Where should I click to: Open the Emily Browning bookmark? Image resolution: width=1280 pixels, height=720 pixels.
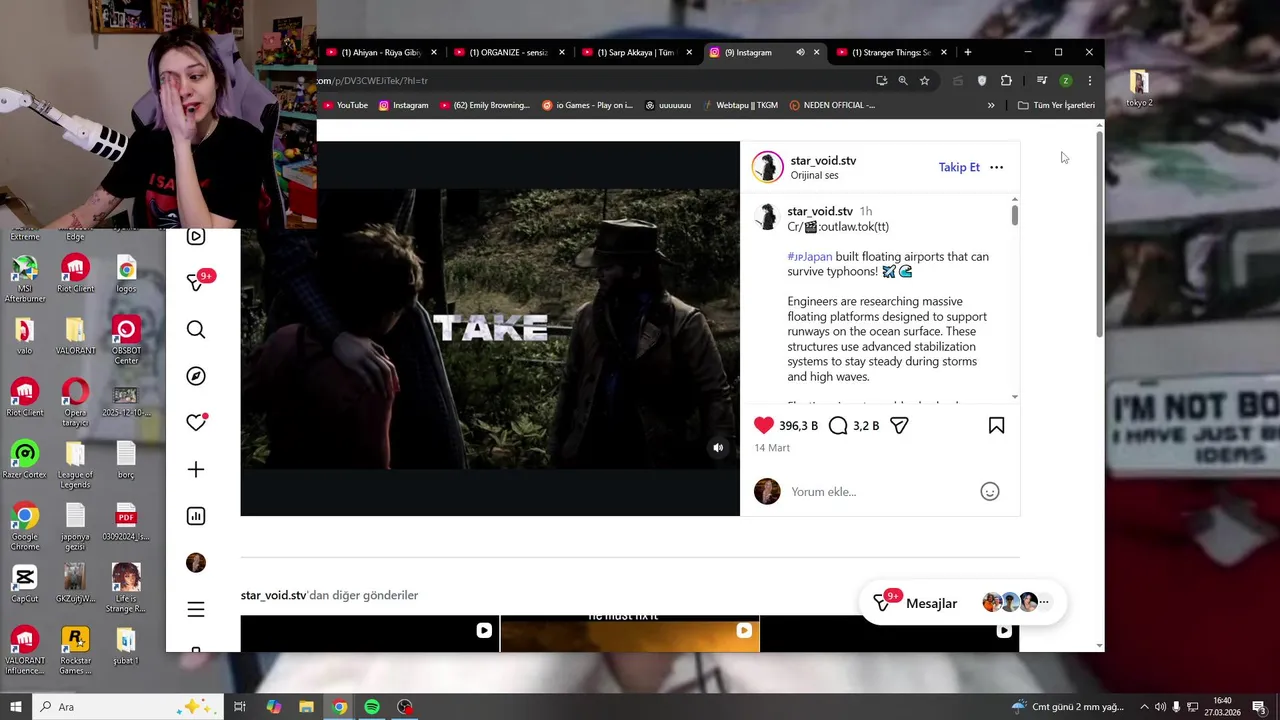click(484, 105)
